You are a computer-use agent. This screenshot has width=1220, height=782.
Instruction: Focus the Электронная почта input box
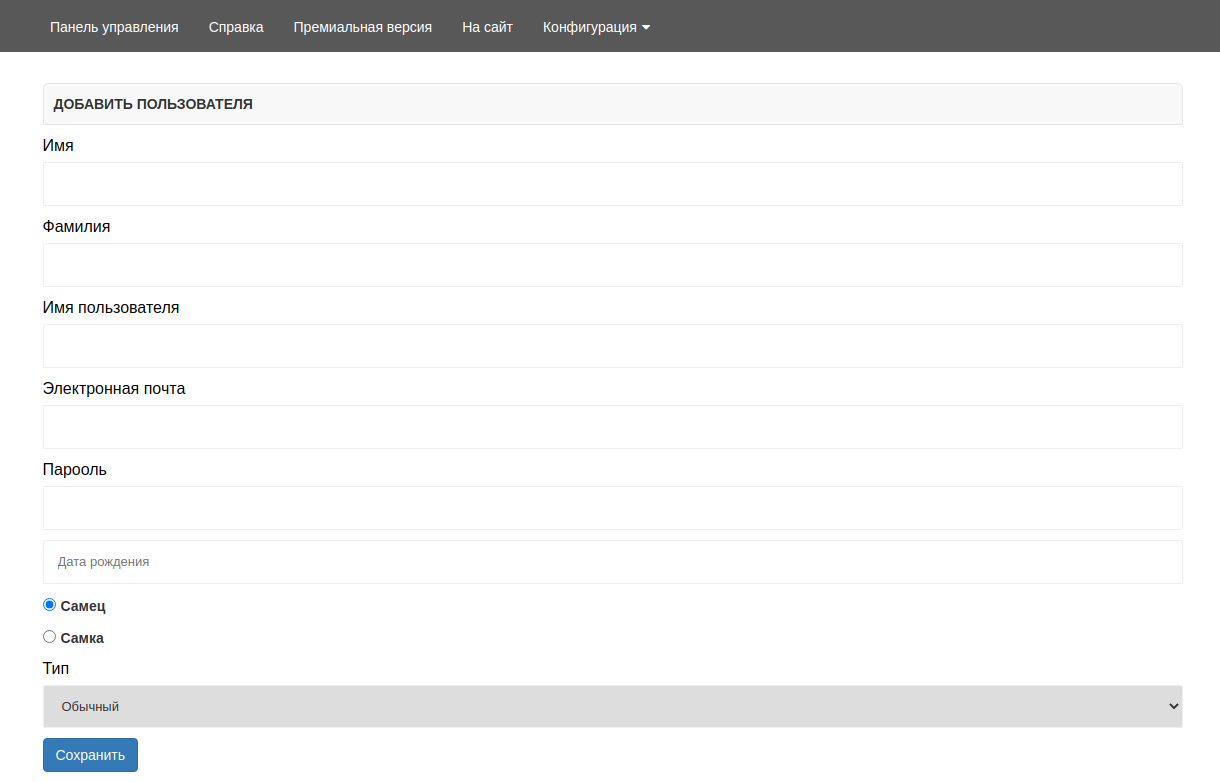(x=612, y=427)
